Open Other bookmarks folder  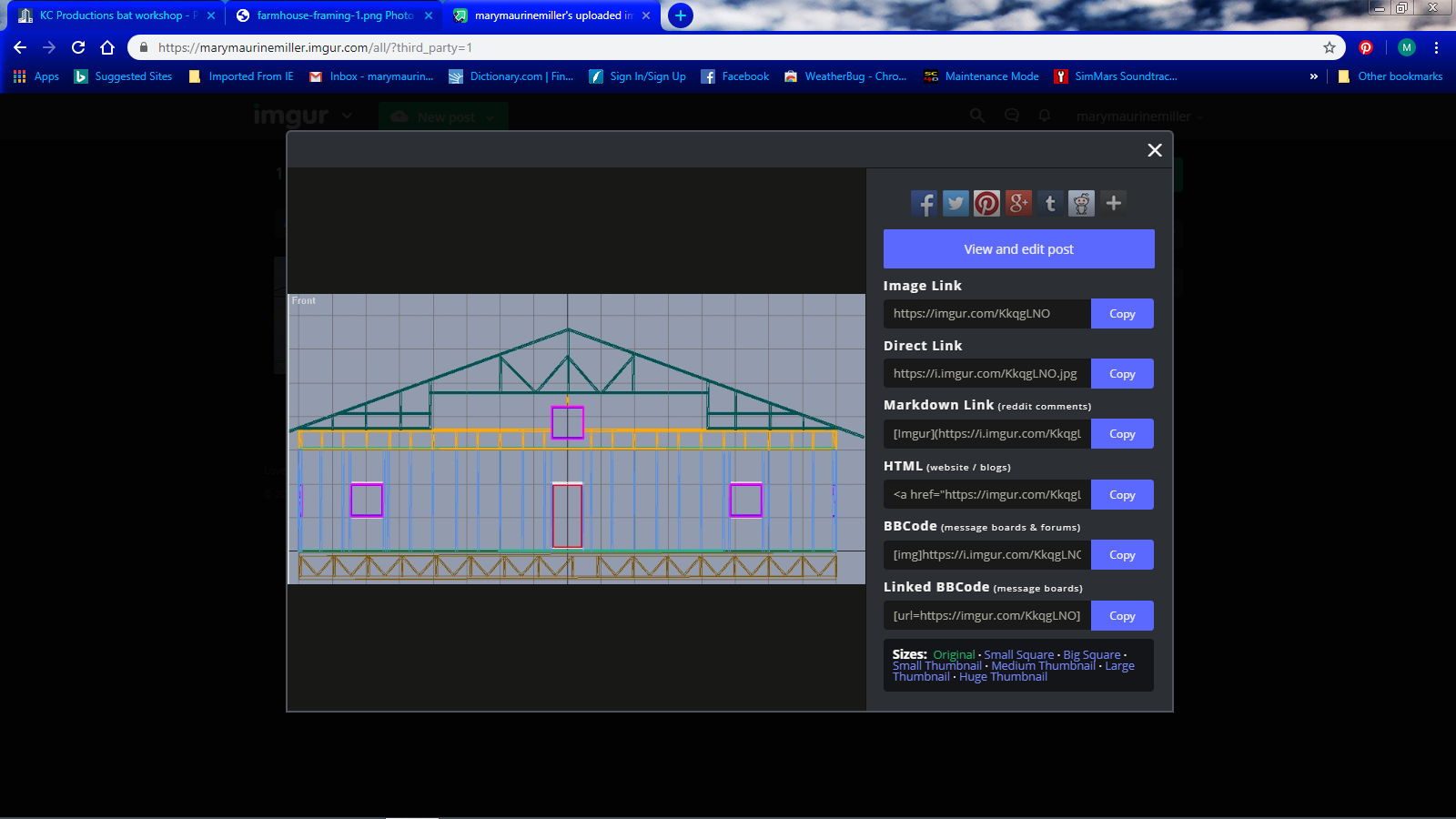(x=1390, y=76)
